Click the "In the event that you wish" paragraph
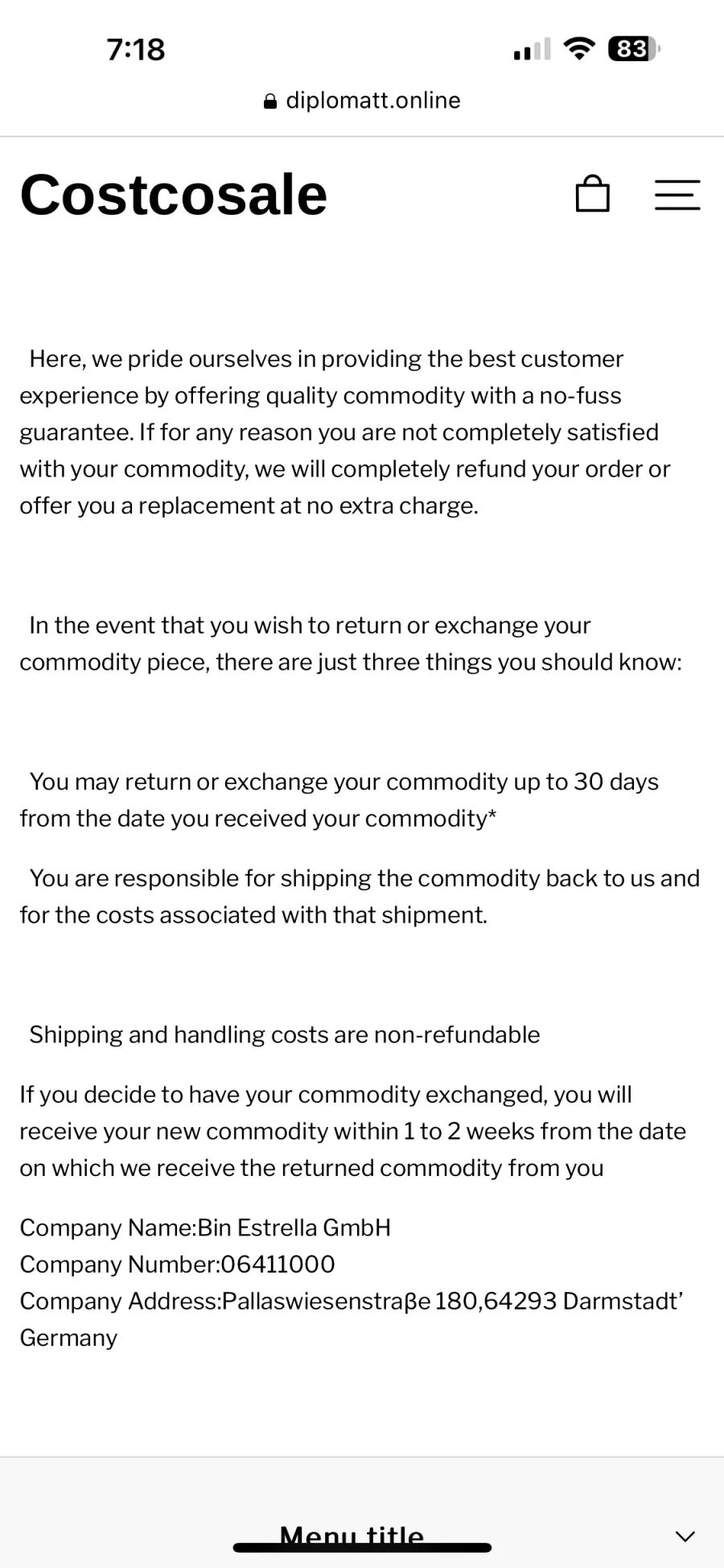 tap(351, 644)
